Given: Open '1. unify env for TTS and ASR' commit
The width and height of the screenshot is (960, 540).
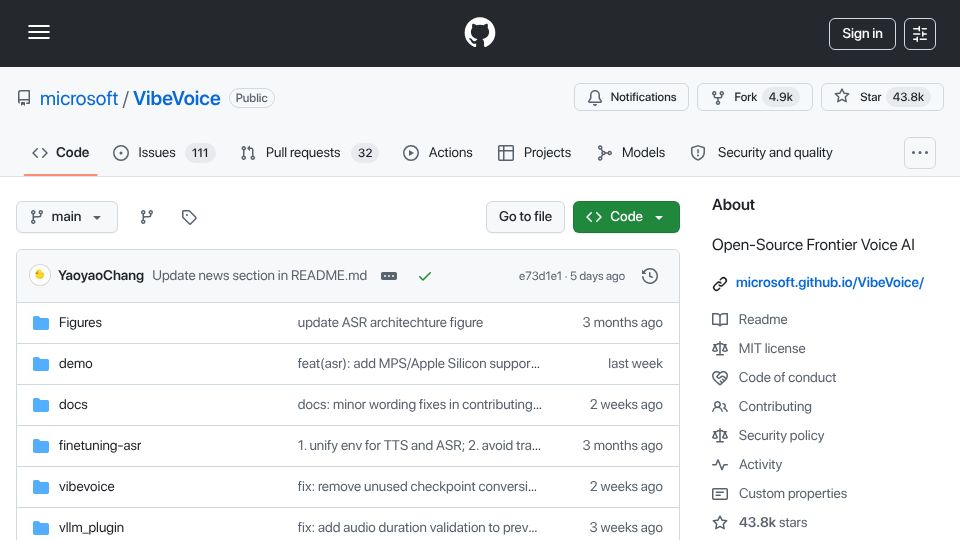Looking at the screenshot, I should click(x=419, y=446).
